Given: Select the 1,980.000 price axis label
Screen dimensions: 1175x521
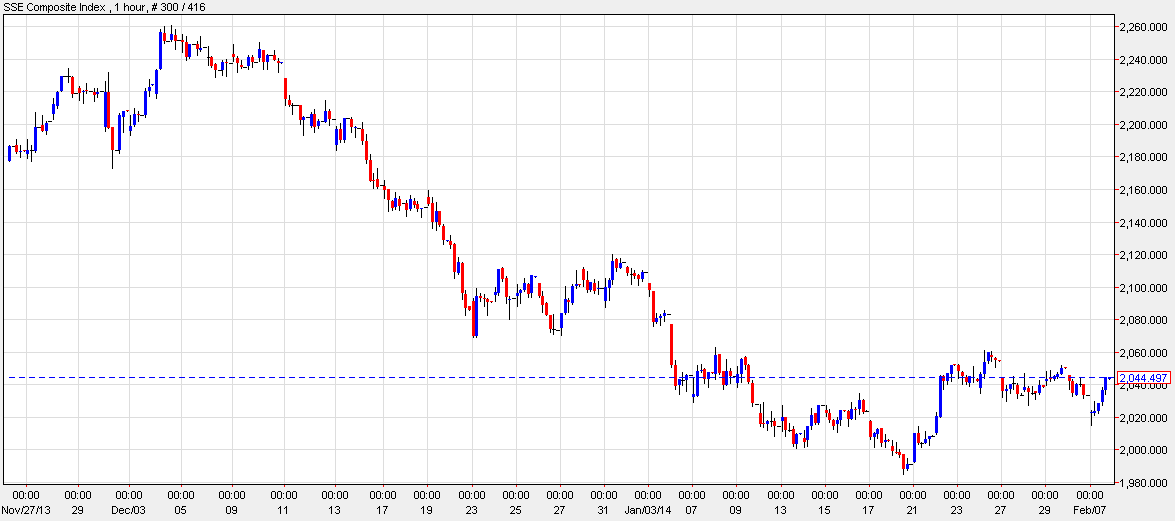Looking at the screenshot, I should (1143, 483).
